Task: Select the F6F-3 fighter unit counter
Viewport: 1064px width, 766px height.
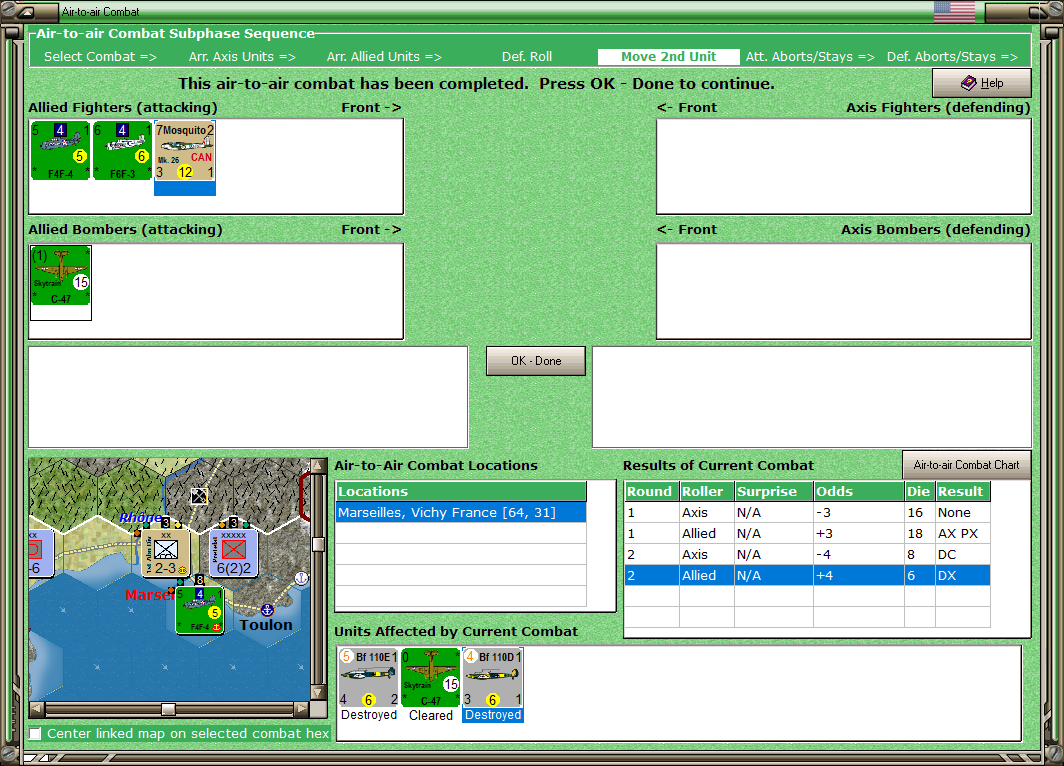Action: (x=122, y=151)
